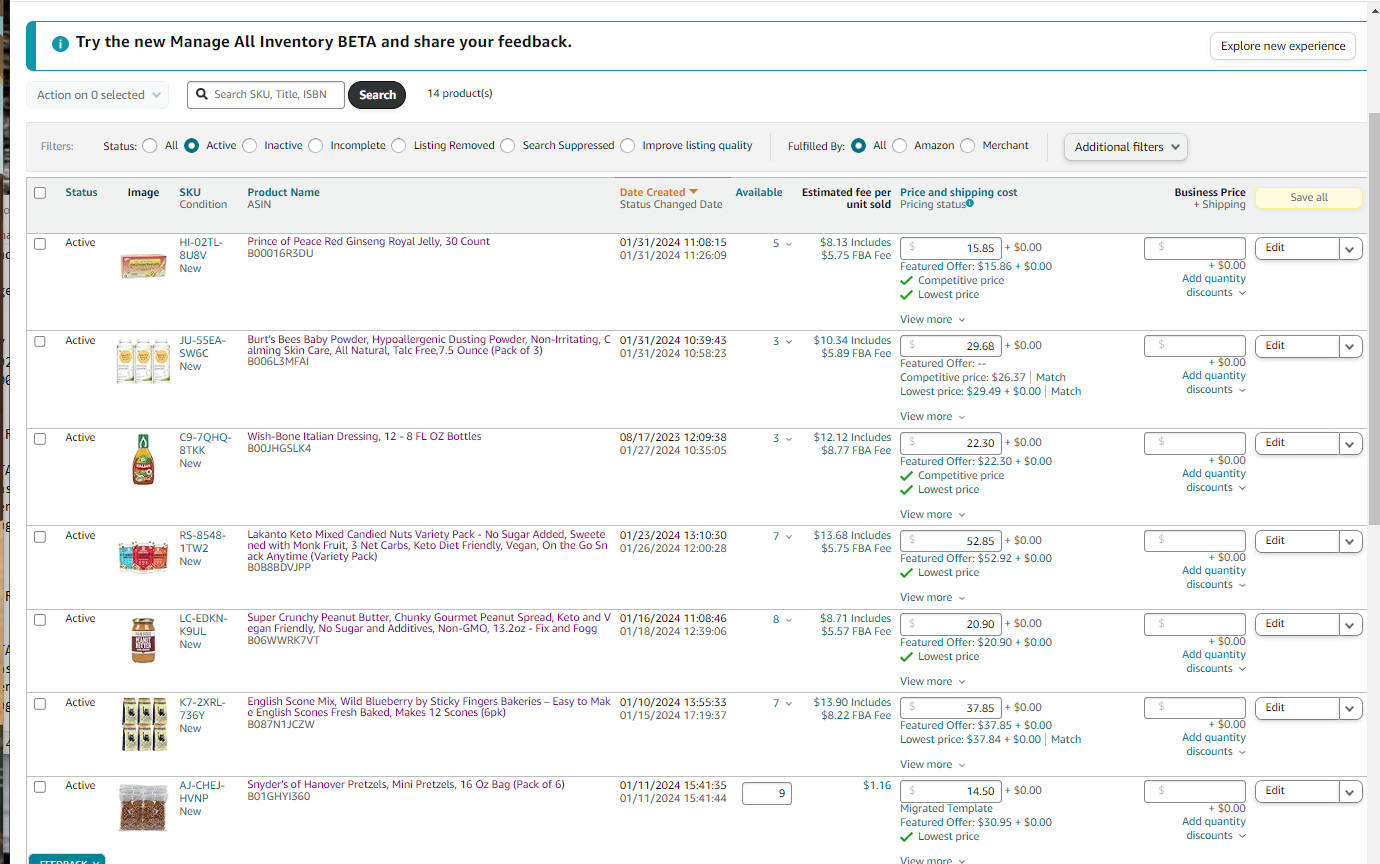The height and width of the screenshot is (864, 1380).
Task: Click the 52.85 price field for Lakanto
Action: click(951, 541)
